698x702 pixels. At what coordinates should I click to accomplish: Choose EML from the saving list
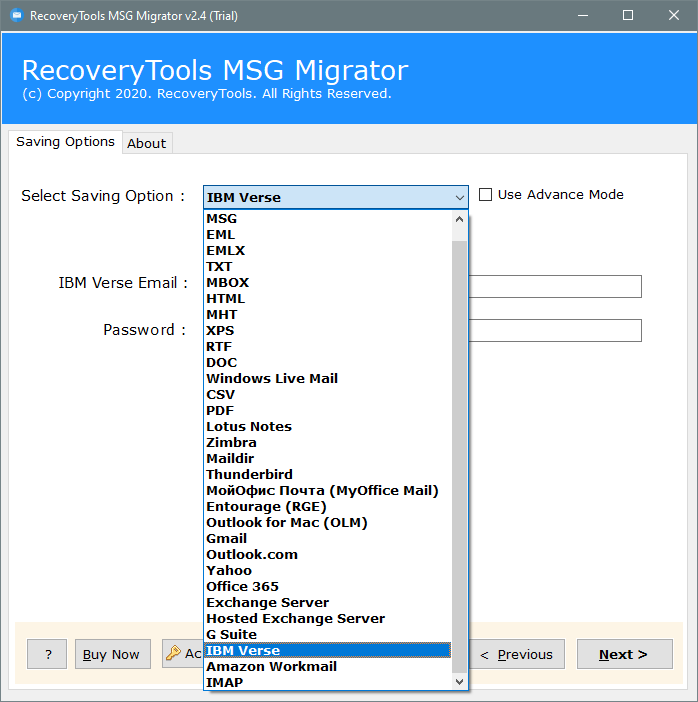pyautogui.click(x=328, y=235)
